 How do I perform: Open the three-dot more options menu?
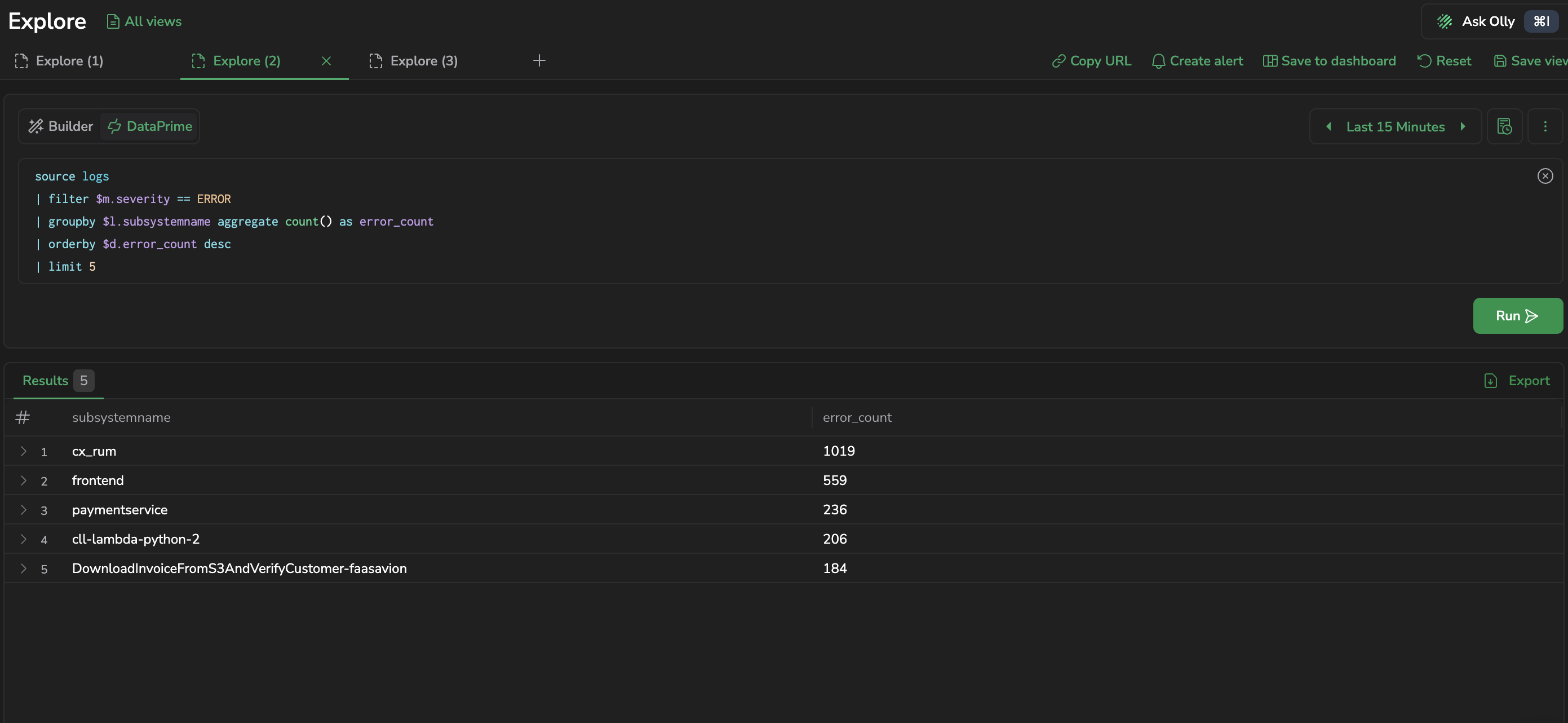1545,126
